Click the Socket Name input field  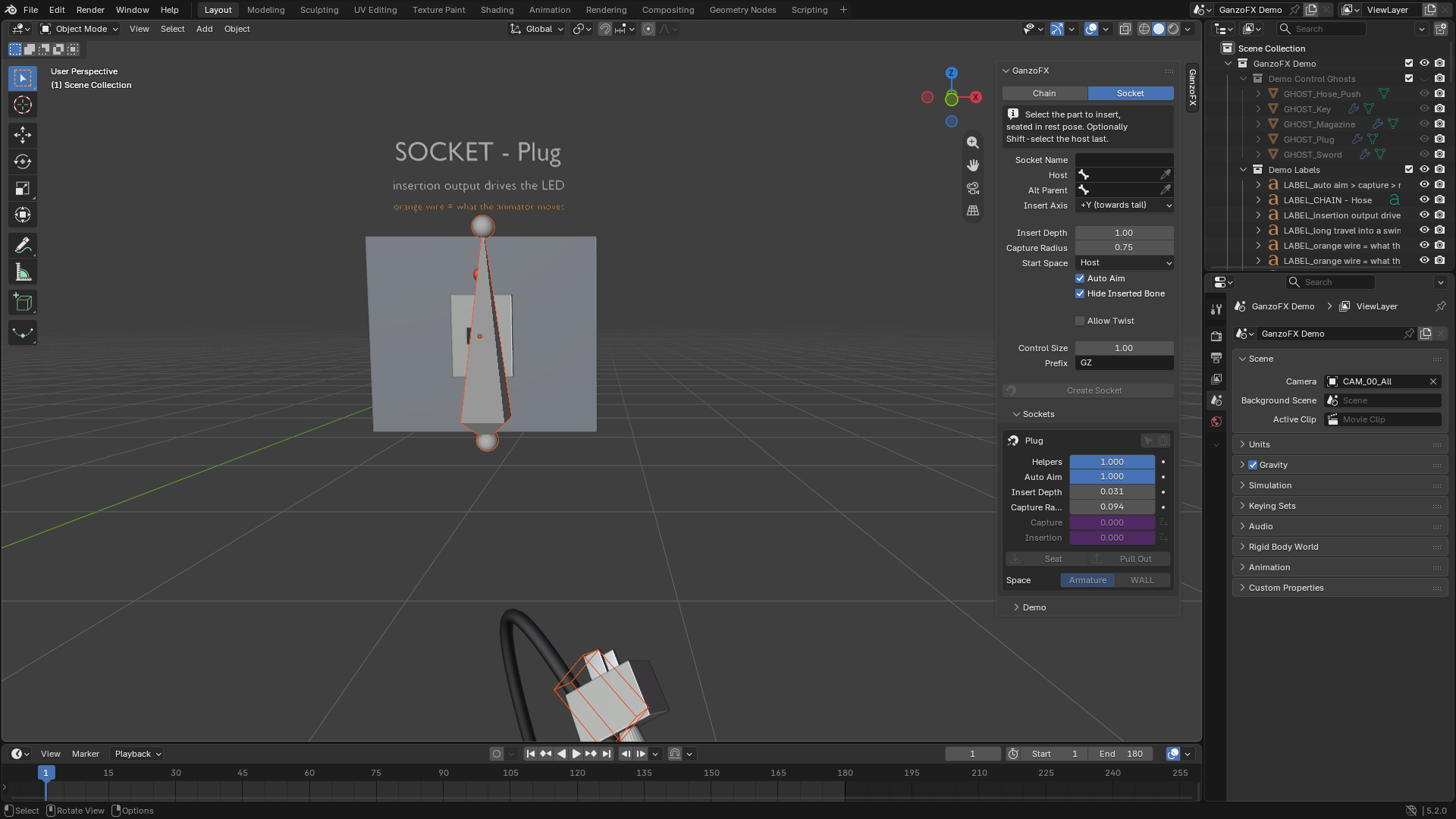tap(1124, 160)
